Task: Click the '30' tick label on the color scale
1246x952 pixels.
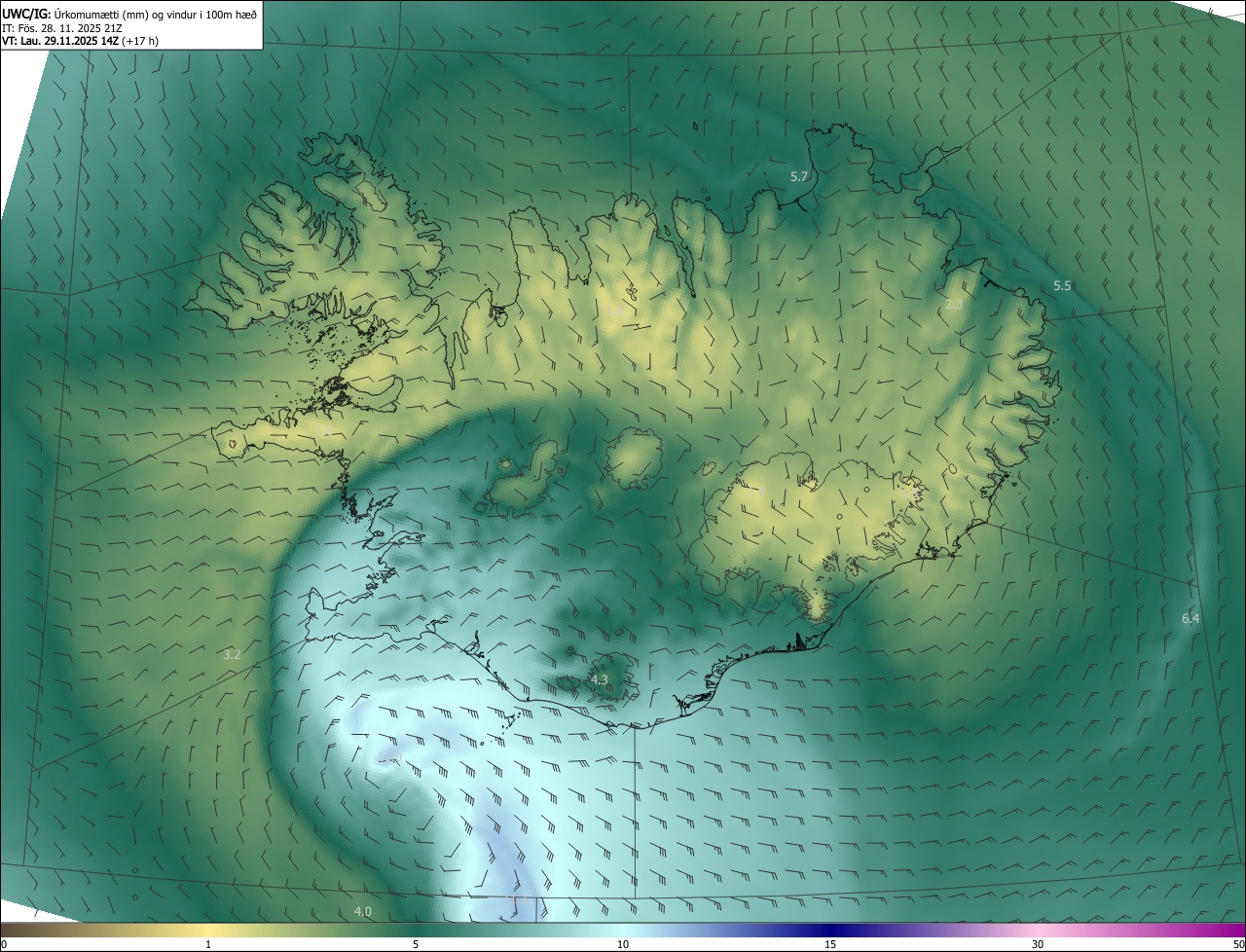Action: tap(1038, 944)
